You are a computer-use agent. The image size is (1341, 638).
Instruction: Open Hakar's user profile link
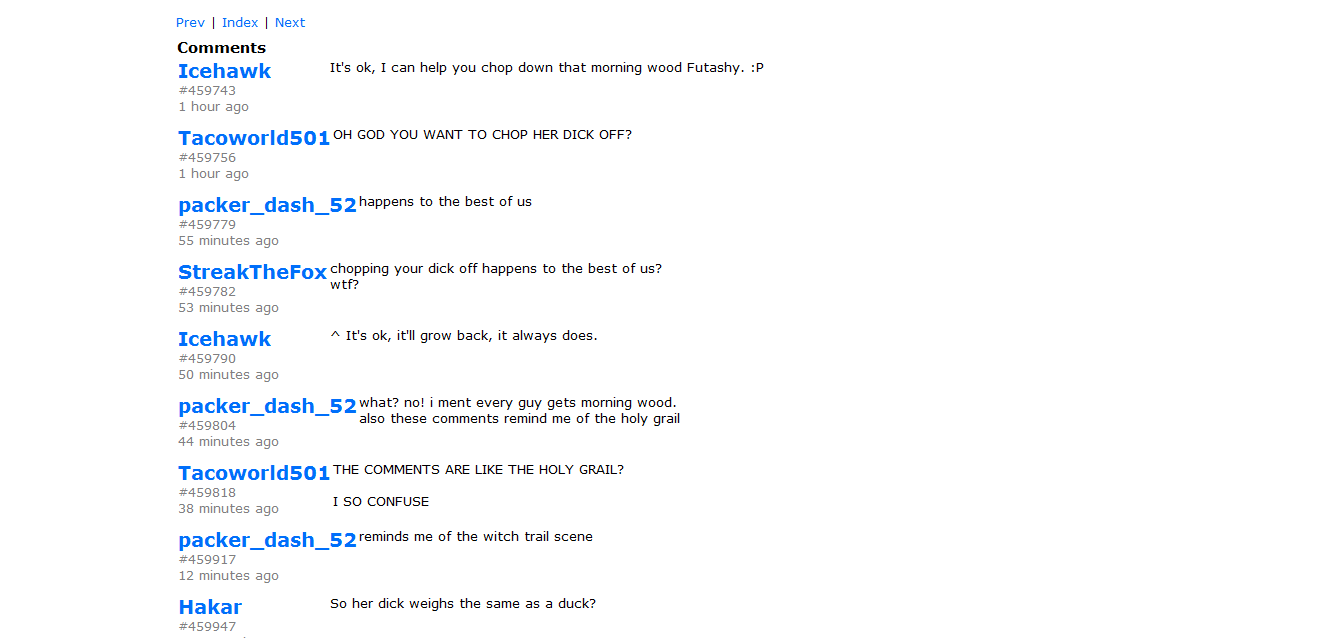pos(210,607)
